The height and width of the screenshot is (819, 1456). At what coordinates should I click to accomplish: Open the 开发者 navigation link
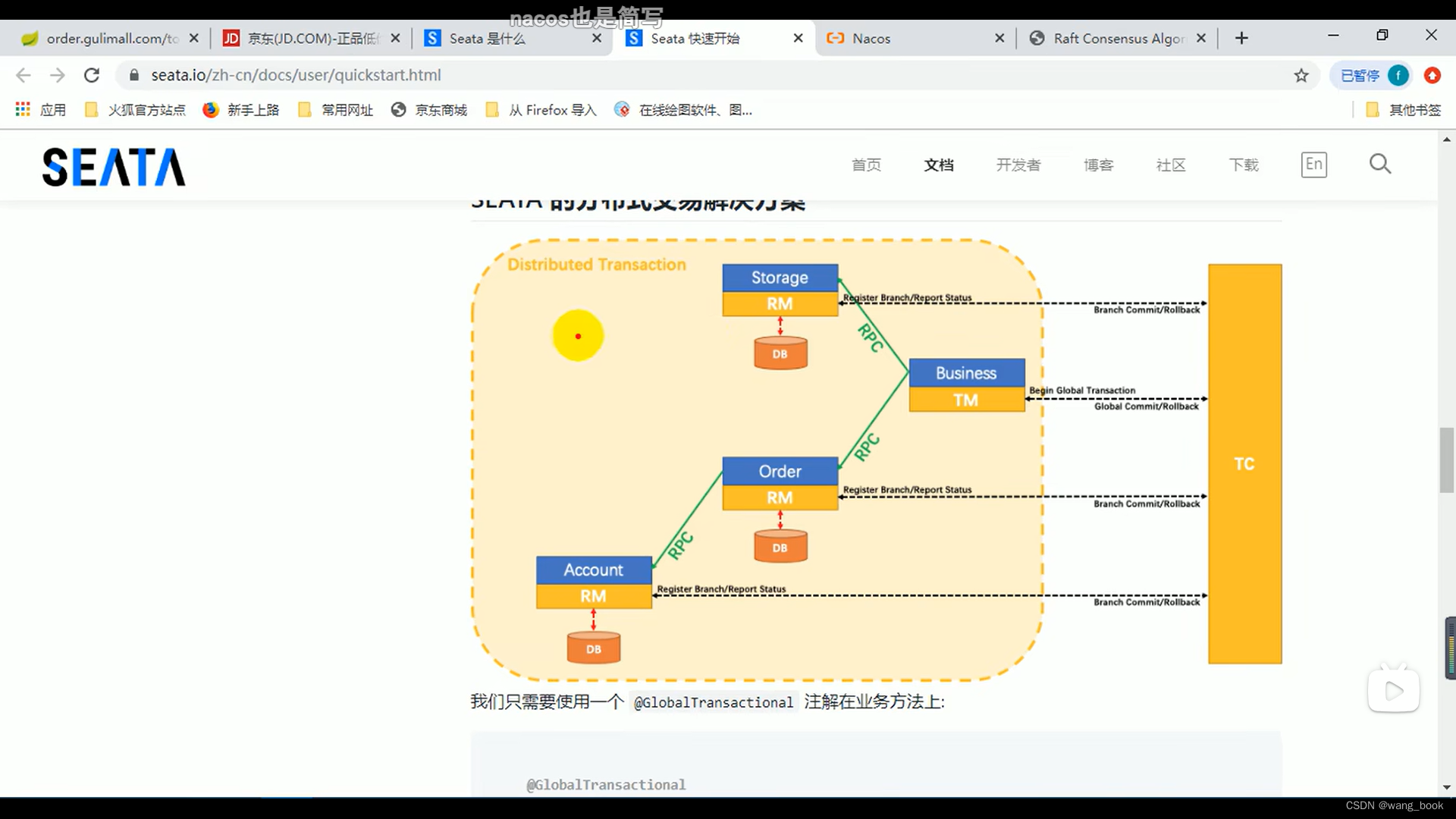click(1018, 165)
